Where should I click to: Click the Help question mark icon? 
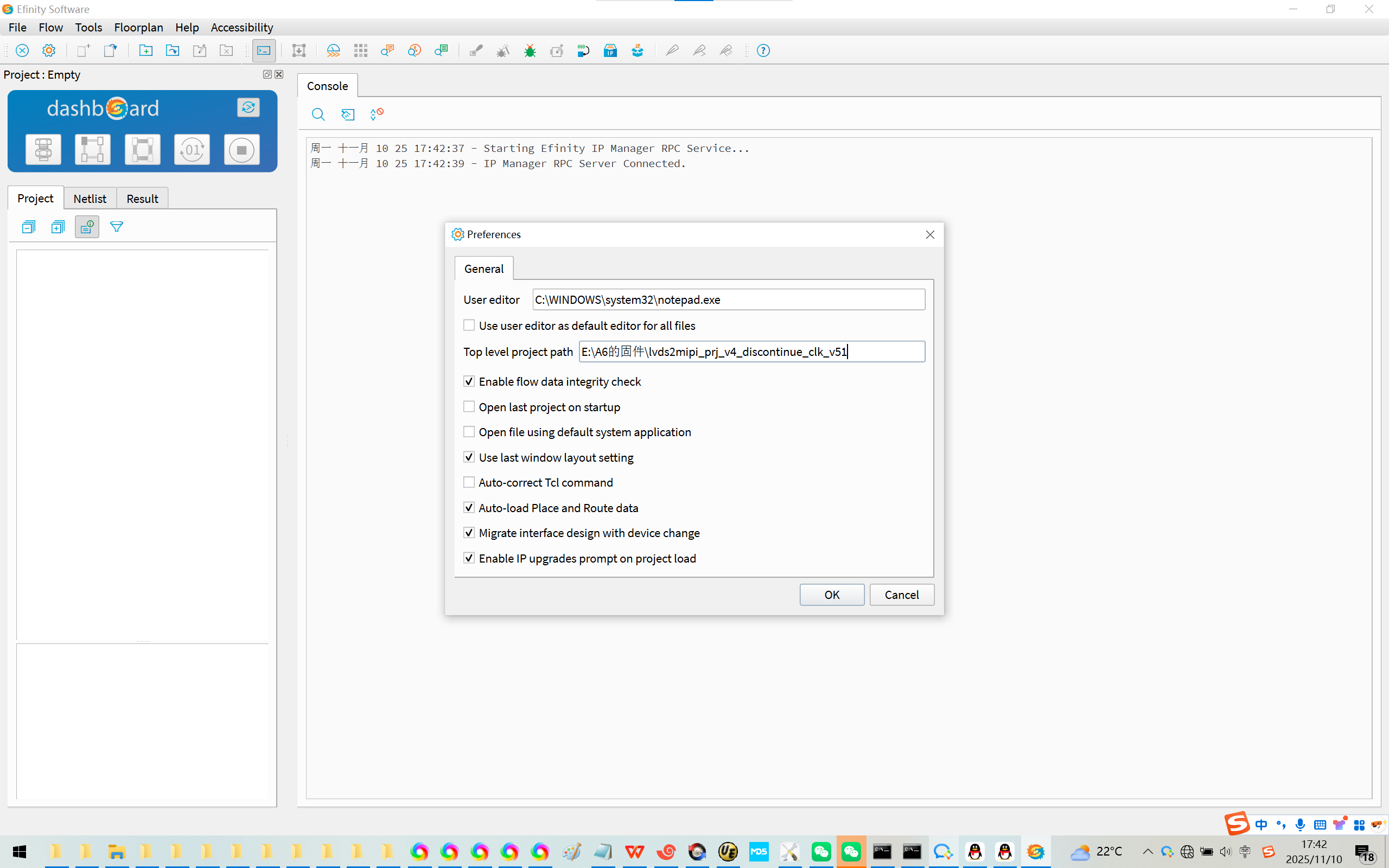[763, 51]
